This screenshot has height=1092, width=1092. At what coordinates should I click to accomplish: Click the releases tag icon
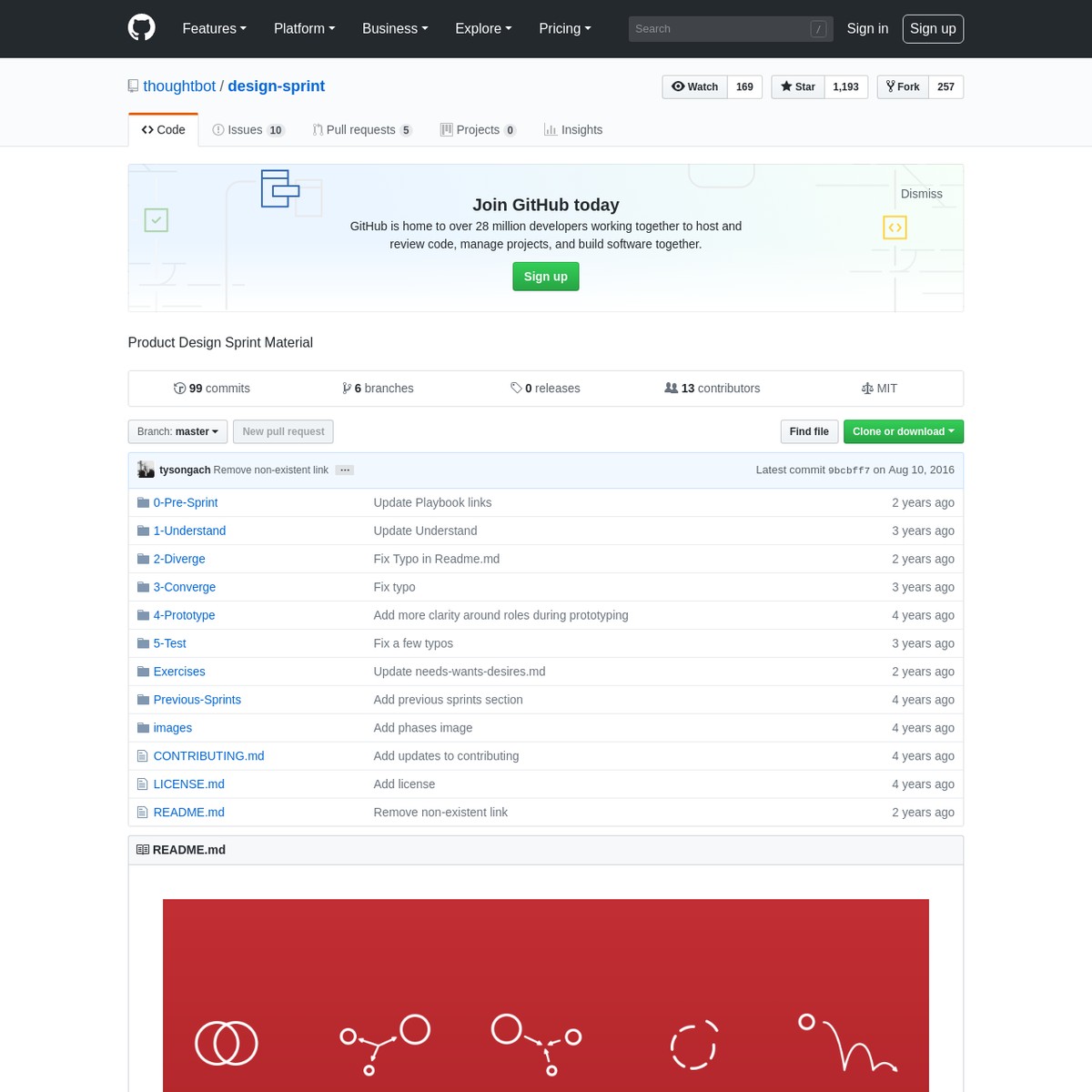point(516,389)
